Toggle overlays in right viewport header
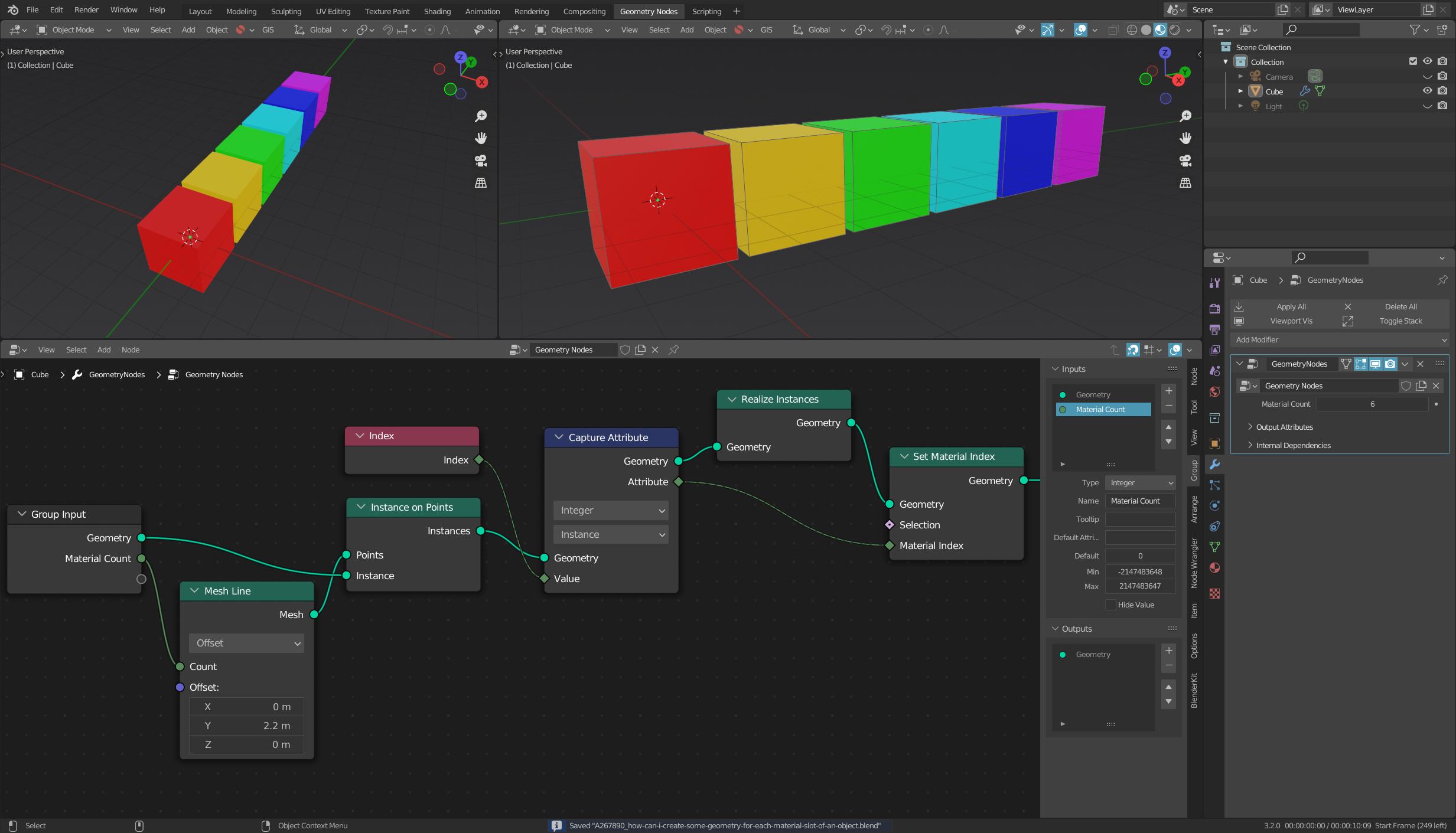This screenshot has width=1456, height=833. coord(1080,30)
